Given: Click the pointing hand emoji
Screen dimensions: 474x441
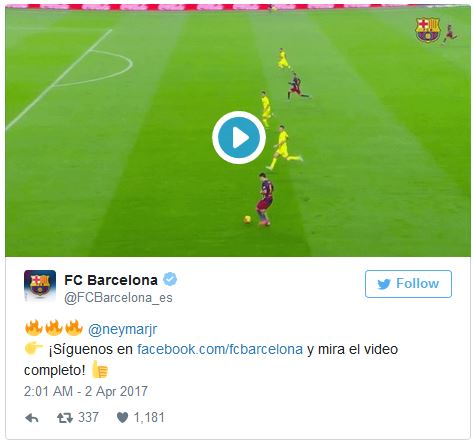Looking at the screenshot, I should (x=33, y=348).
